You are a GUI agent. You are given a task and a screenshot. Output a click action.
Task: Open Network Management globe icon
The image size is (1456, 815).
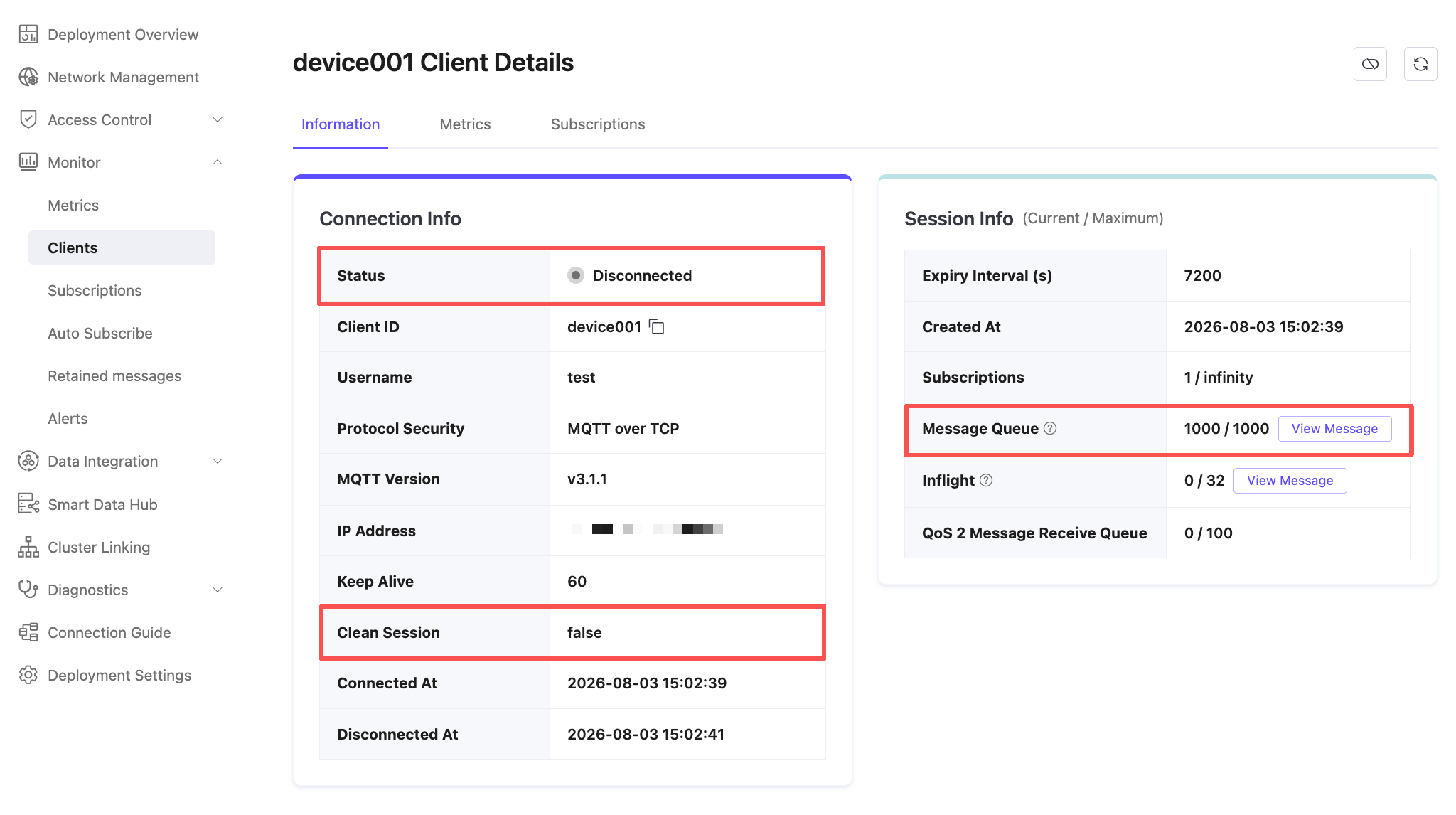(28, 77)
